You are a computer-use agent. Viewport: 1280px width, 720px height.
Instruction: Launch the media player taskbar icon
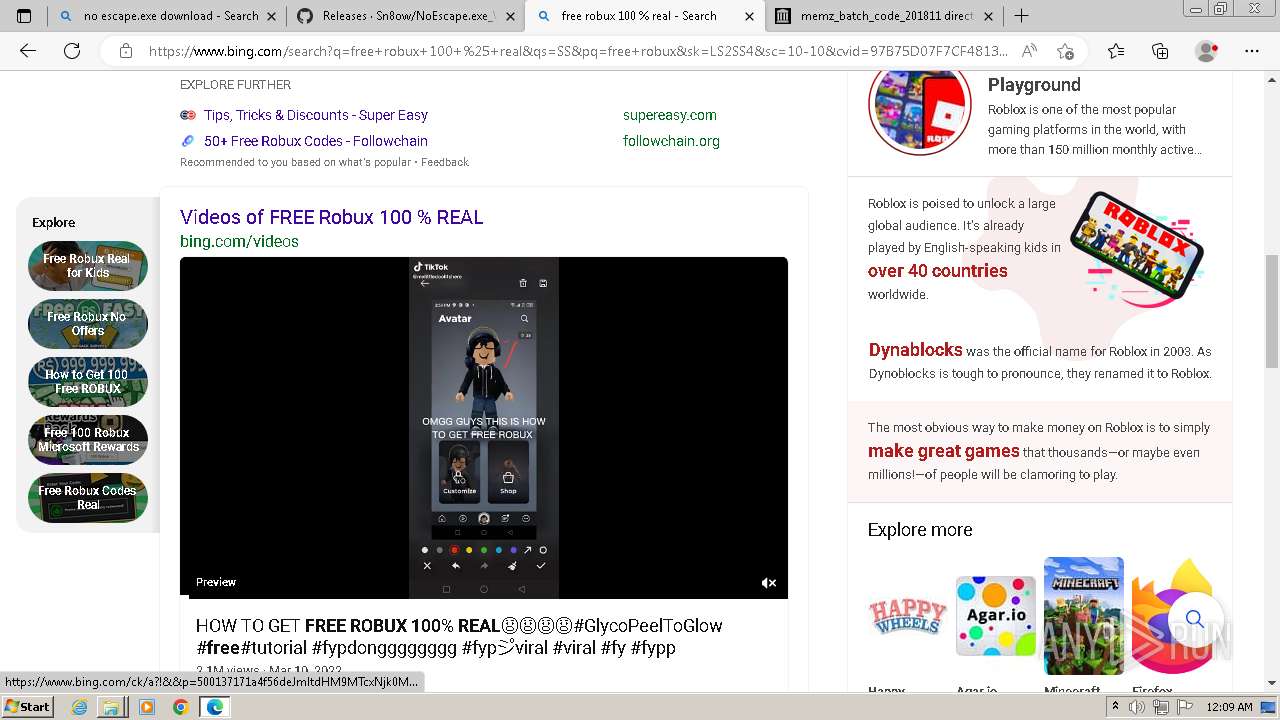(x=147, y=707)
